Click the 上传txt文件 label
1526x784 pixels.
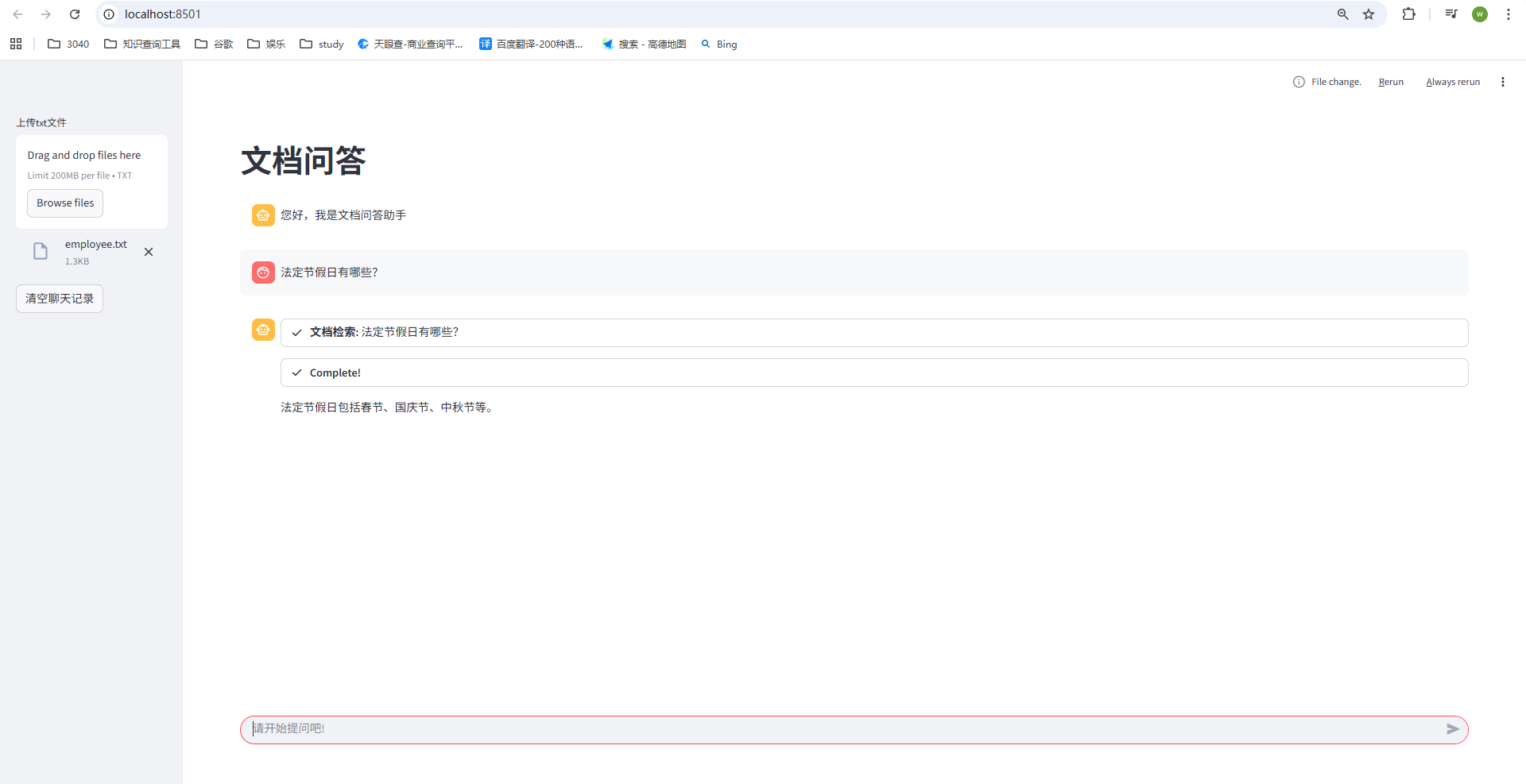41,122
